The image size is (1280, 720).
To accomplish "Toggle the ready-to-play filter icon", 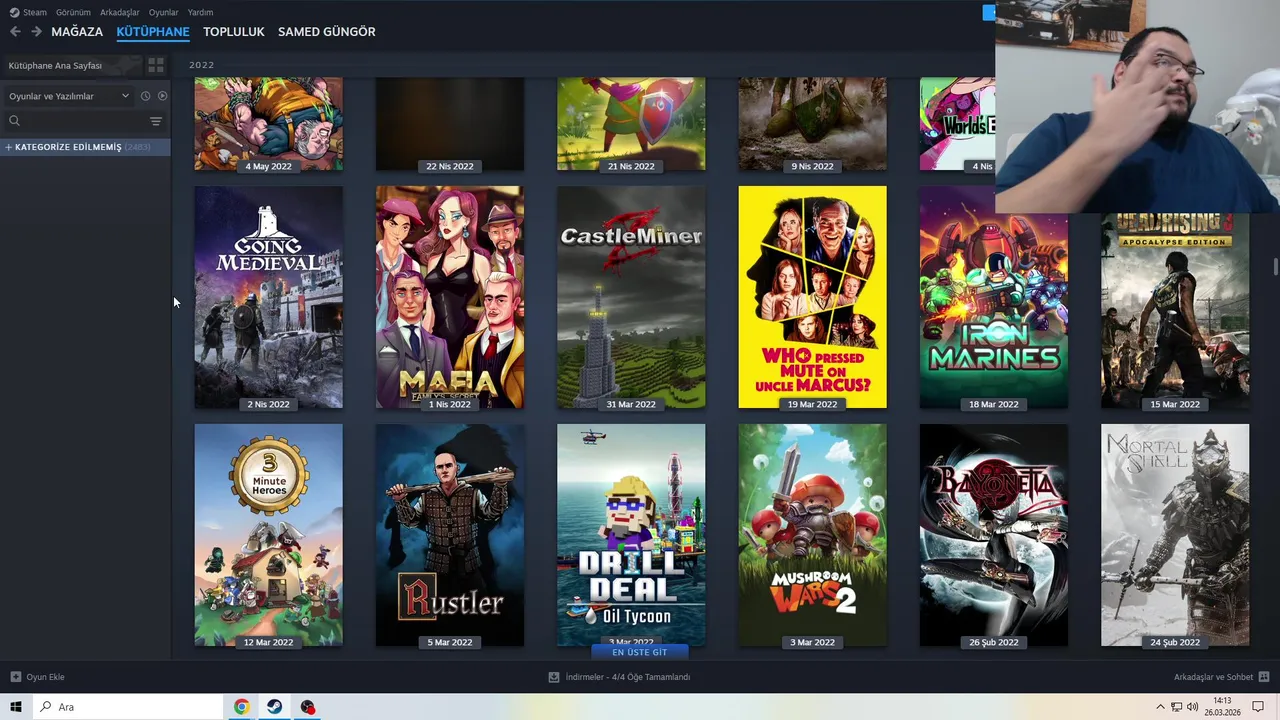I will point(162,96).
